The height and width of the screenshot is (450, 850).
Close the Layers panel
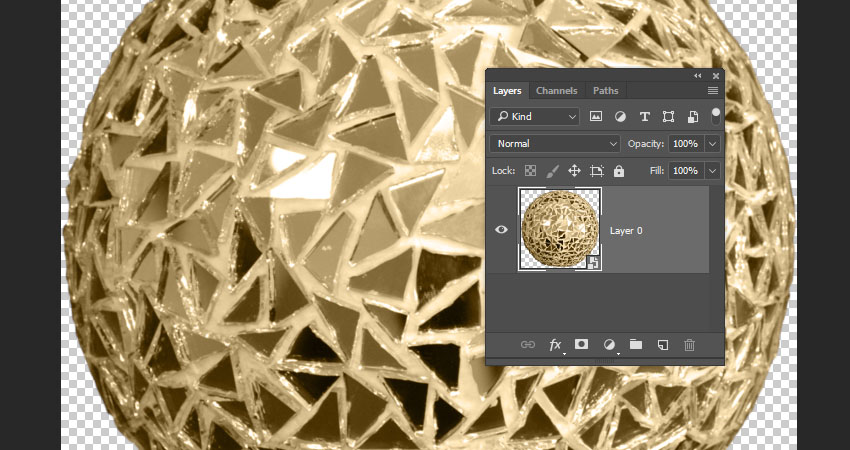coord(716,76)
